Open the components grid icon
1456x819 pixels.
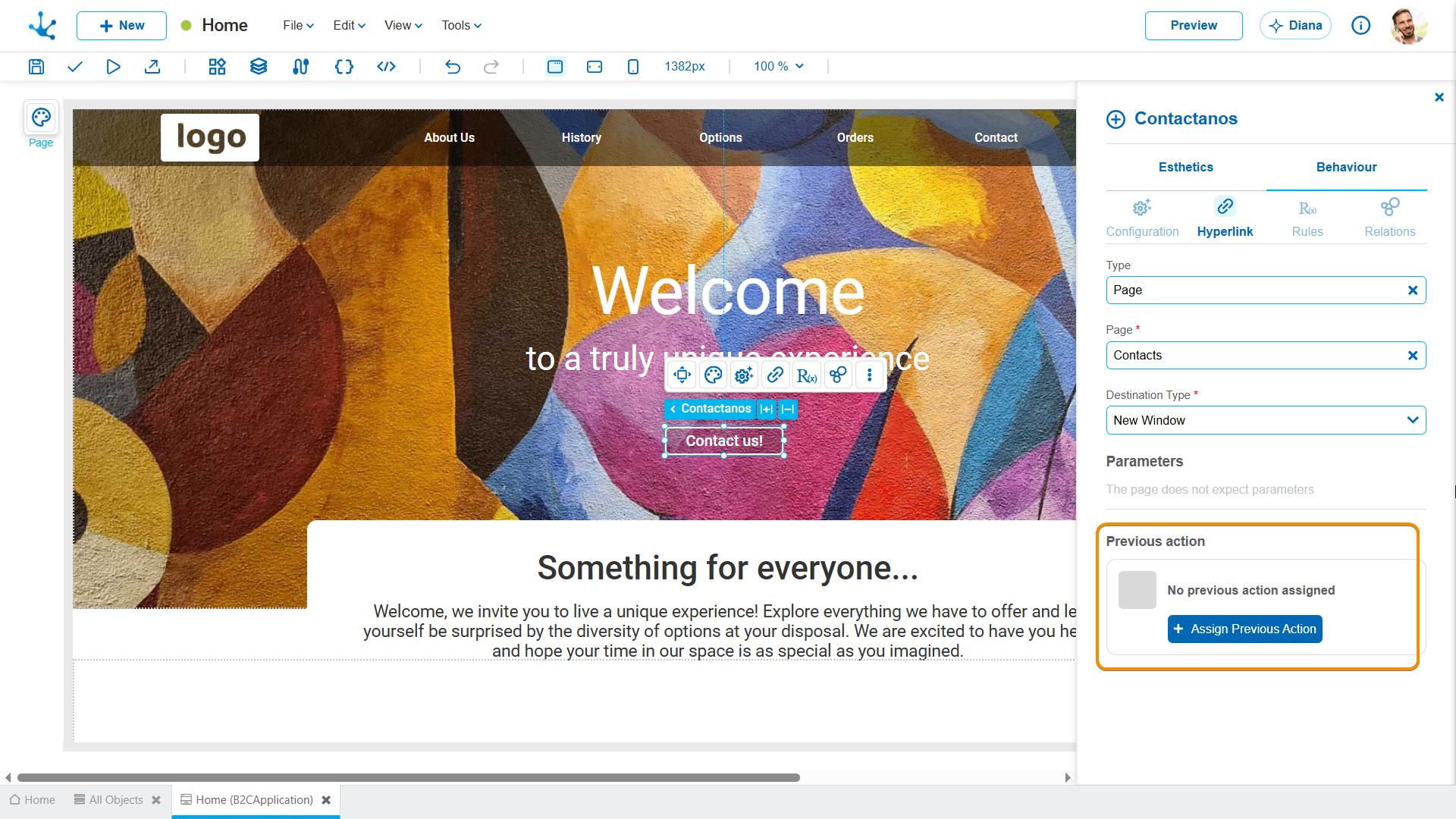[x=218, y=67]
